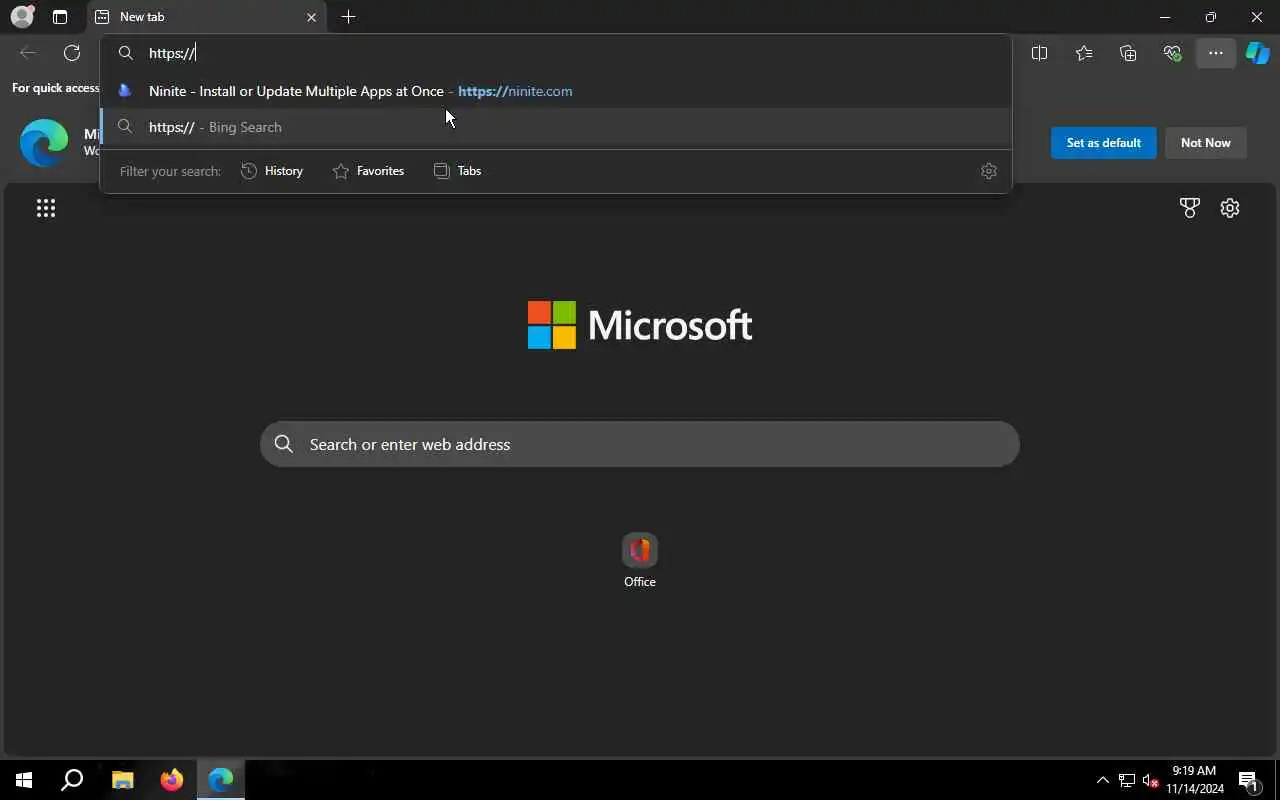Click the Edge taskbar icon
This screenshot has height=800, width=1280.
(x=220, y=780)
